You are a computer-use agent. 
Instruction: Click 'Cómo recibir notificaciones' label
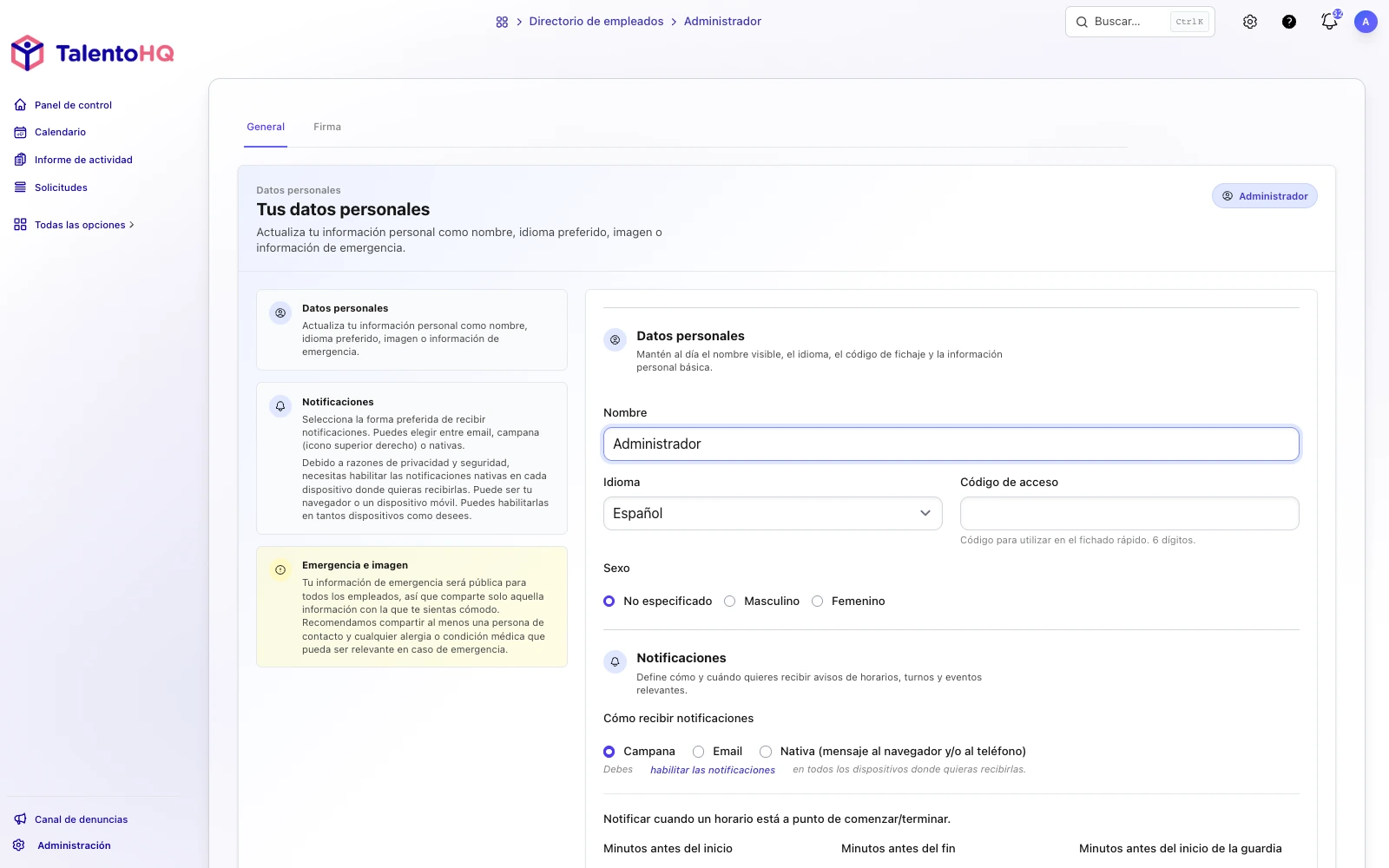(x=679, y=719)
